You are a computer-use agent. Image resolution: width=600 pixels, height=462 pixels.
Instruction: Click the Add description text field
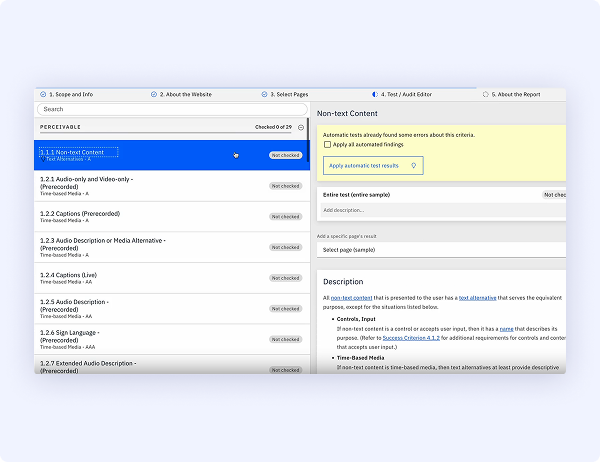pyautogui.click(x=440, y=210)
